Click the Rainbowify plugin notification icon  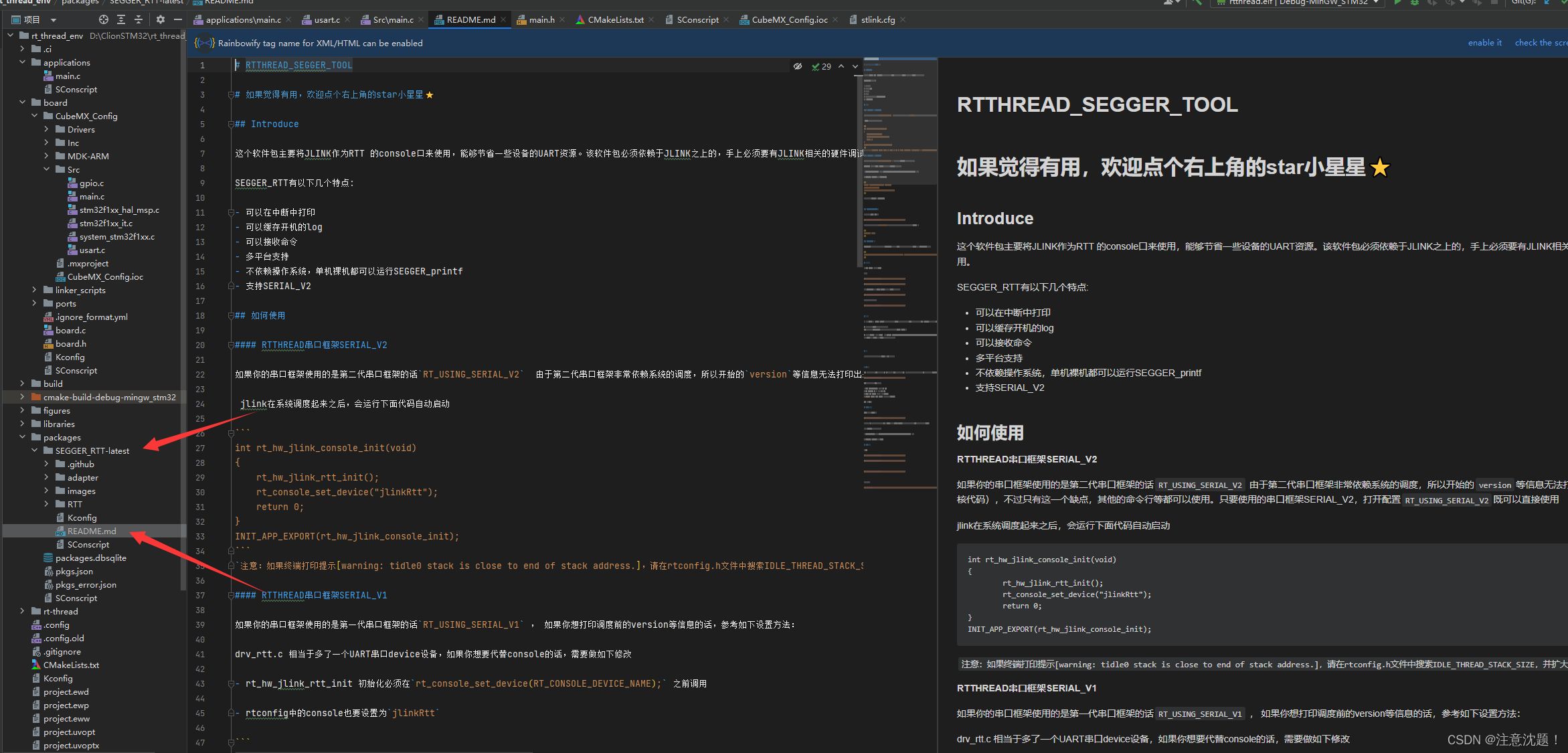click(x=204, y=43)
